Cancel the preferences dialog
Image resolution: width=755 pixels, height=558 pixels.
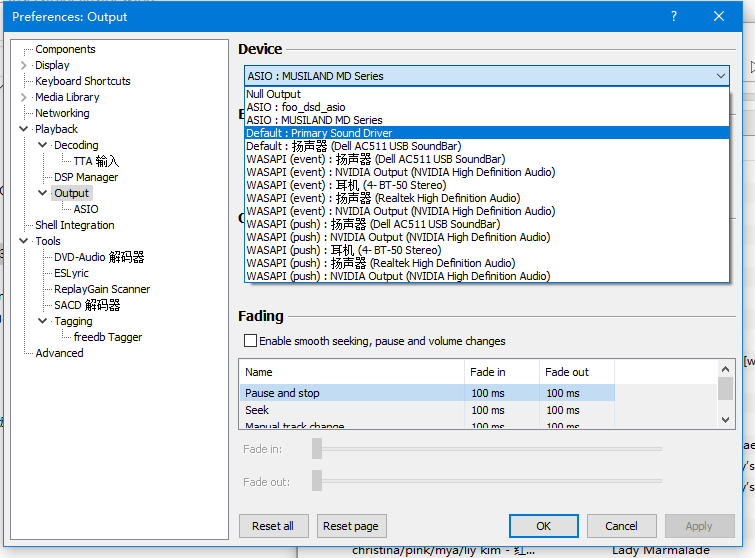click(x=621, y=526)
